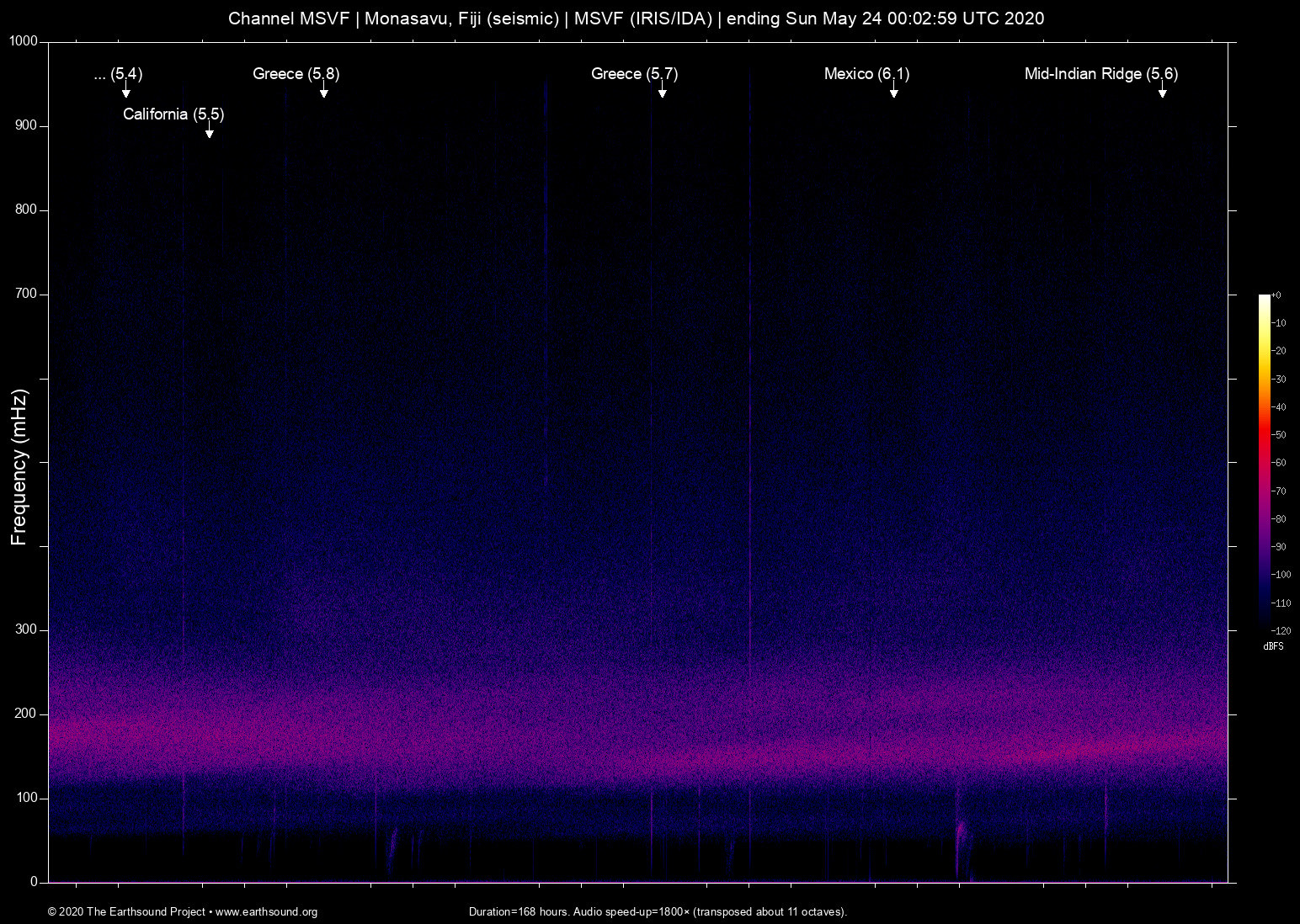Click the 1000 tick label on frequency axis

coord(24,41)
